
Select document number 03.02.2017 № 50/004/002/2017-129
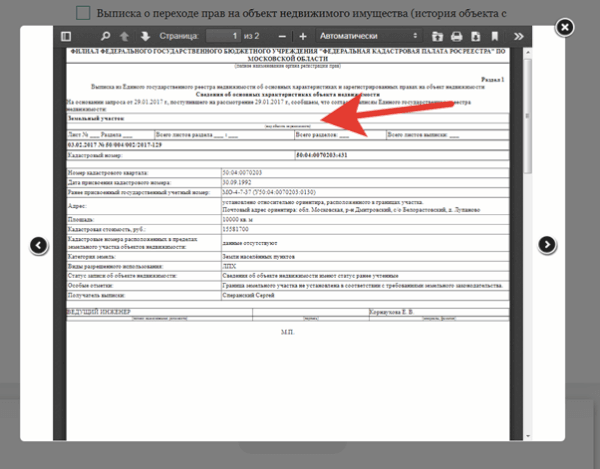click(x=115, y=145)
